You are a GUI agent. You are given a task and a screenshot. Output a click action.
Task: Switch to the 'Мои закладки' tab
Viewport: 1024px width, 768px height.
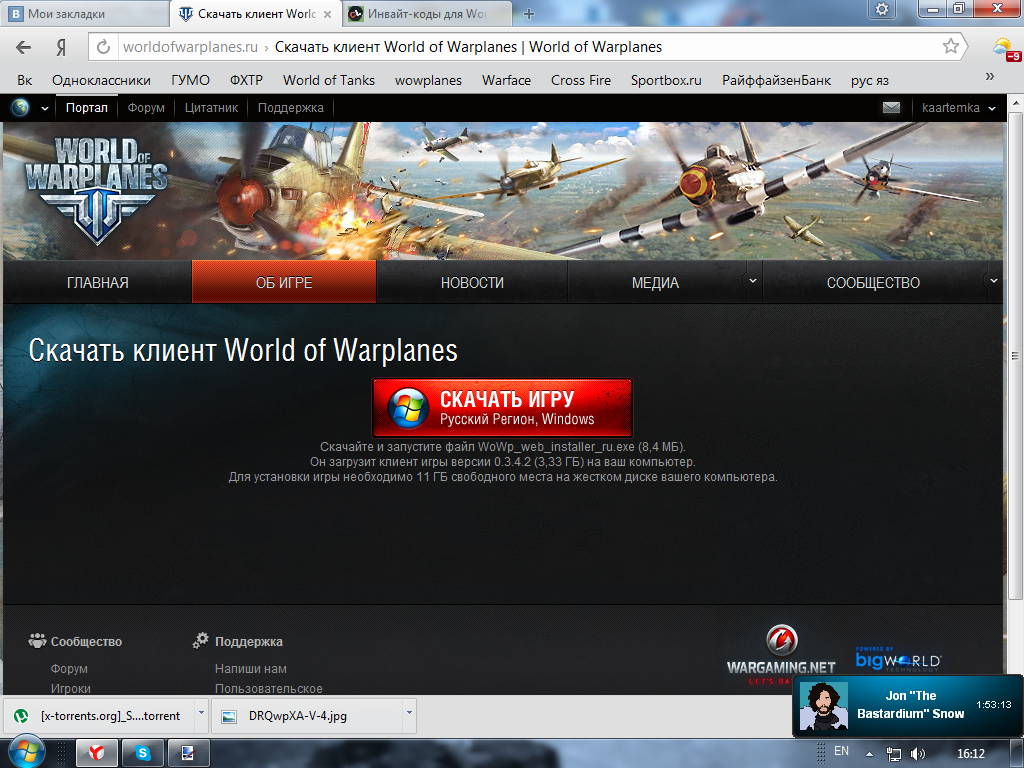[x=85, y=14]
